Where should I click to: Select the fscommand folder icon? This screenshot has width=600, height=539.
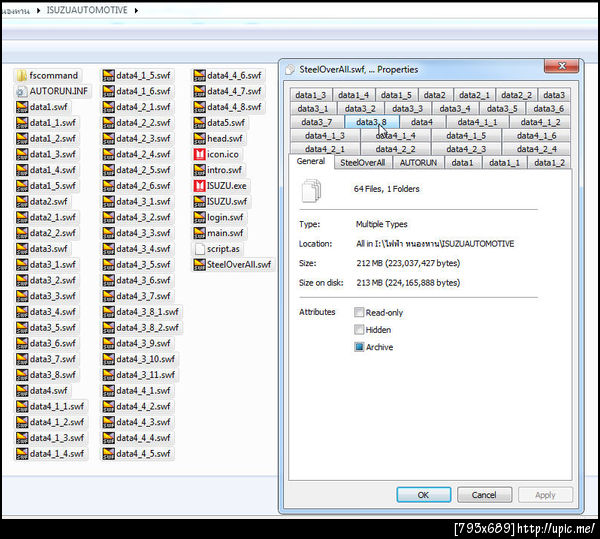[22, 75]
